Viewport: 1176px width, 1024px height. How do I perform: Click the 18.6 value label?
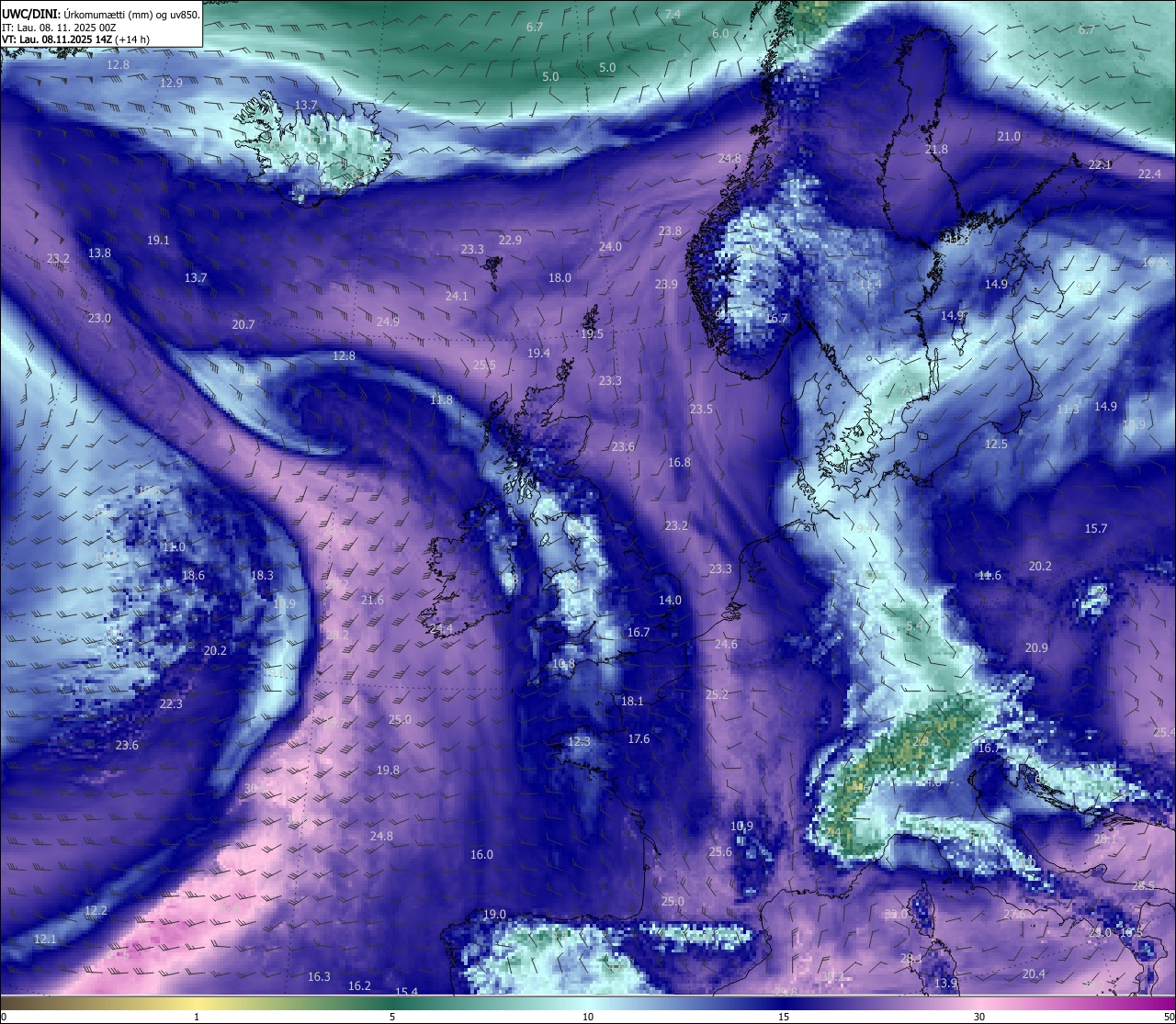(193, 576)
